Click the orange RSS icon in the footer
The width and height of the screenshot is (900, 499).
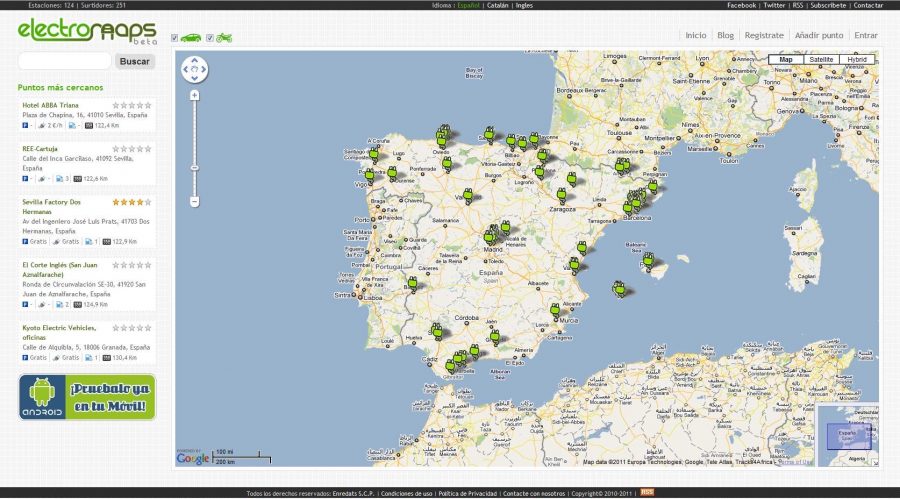647,492
